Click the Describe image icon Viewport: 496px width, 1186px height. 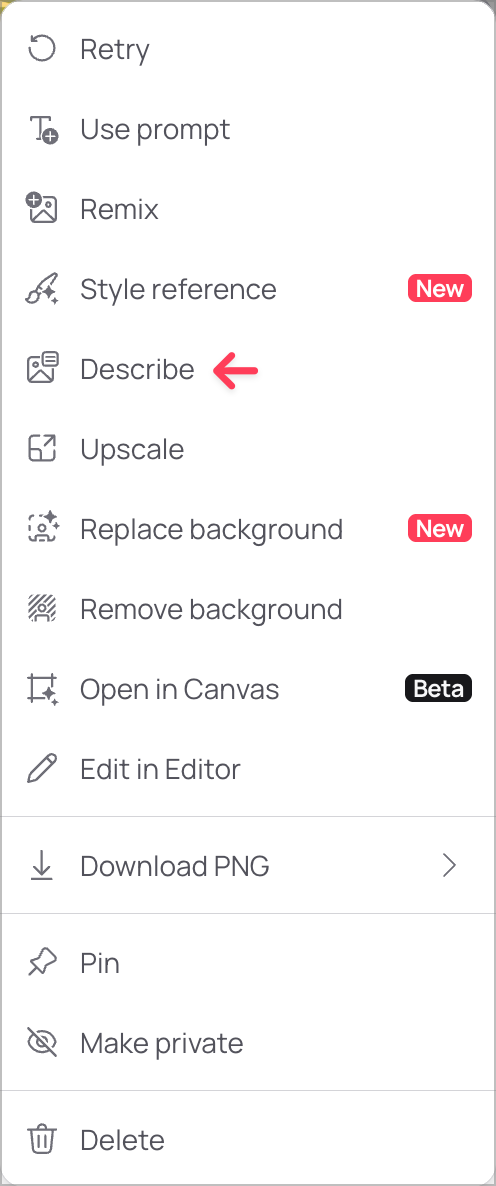pyautogui.click(x=42, y=369)
